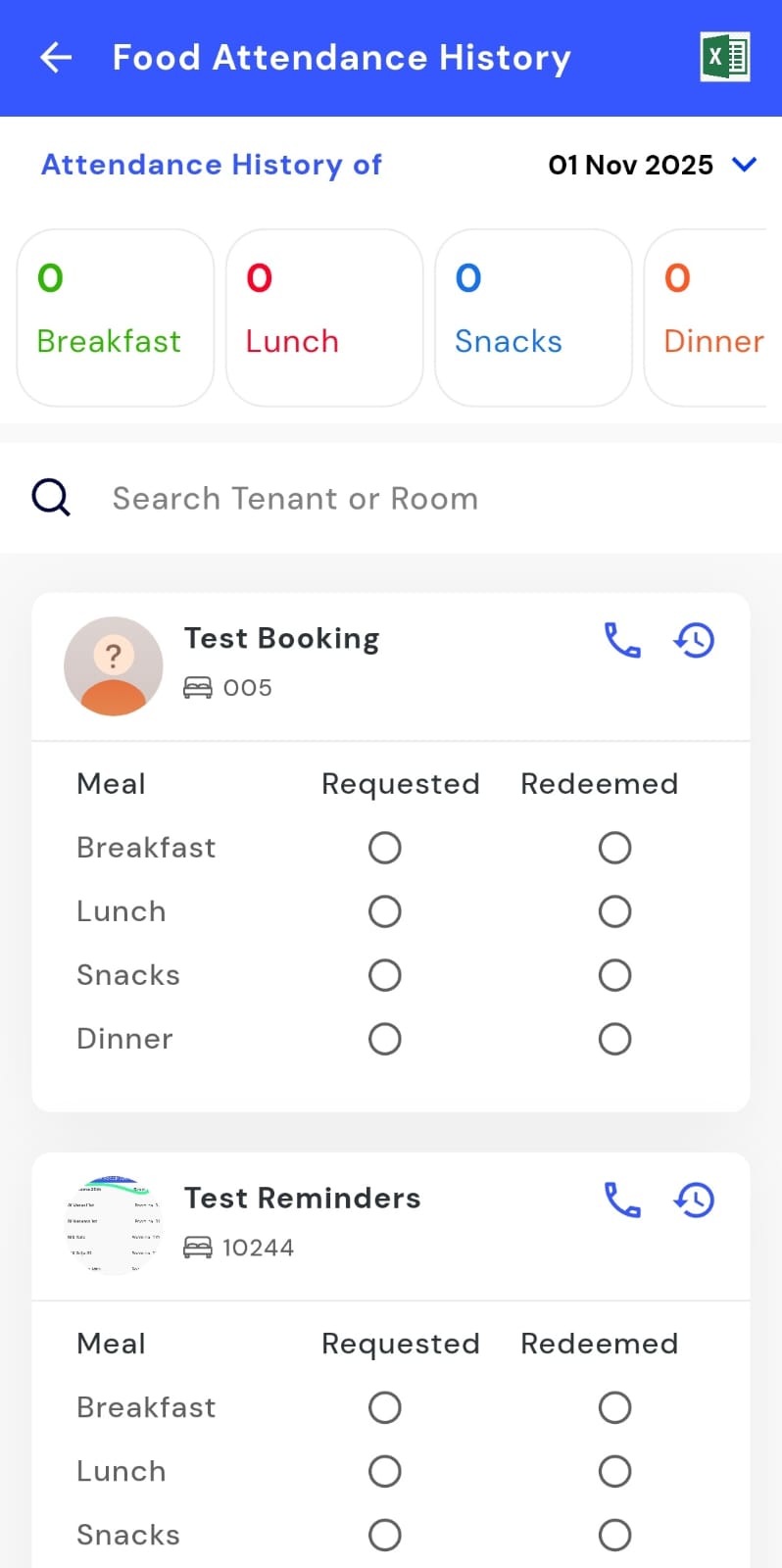Call the Test Reminders tenant
Image resolution: width=782 pixels, height=1568 pixels.
coord(622,1200)
